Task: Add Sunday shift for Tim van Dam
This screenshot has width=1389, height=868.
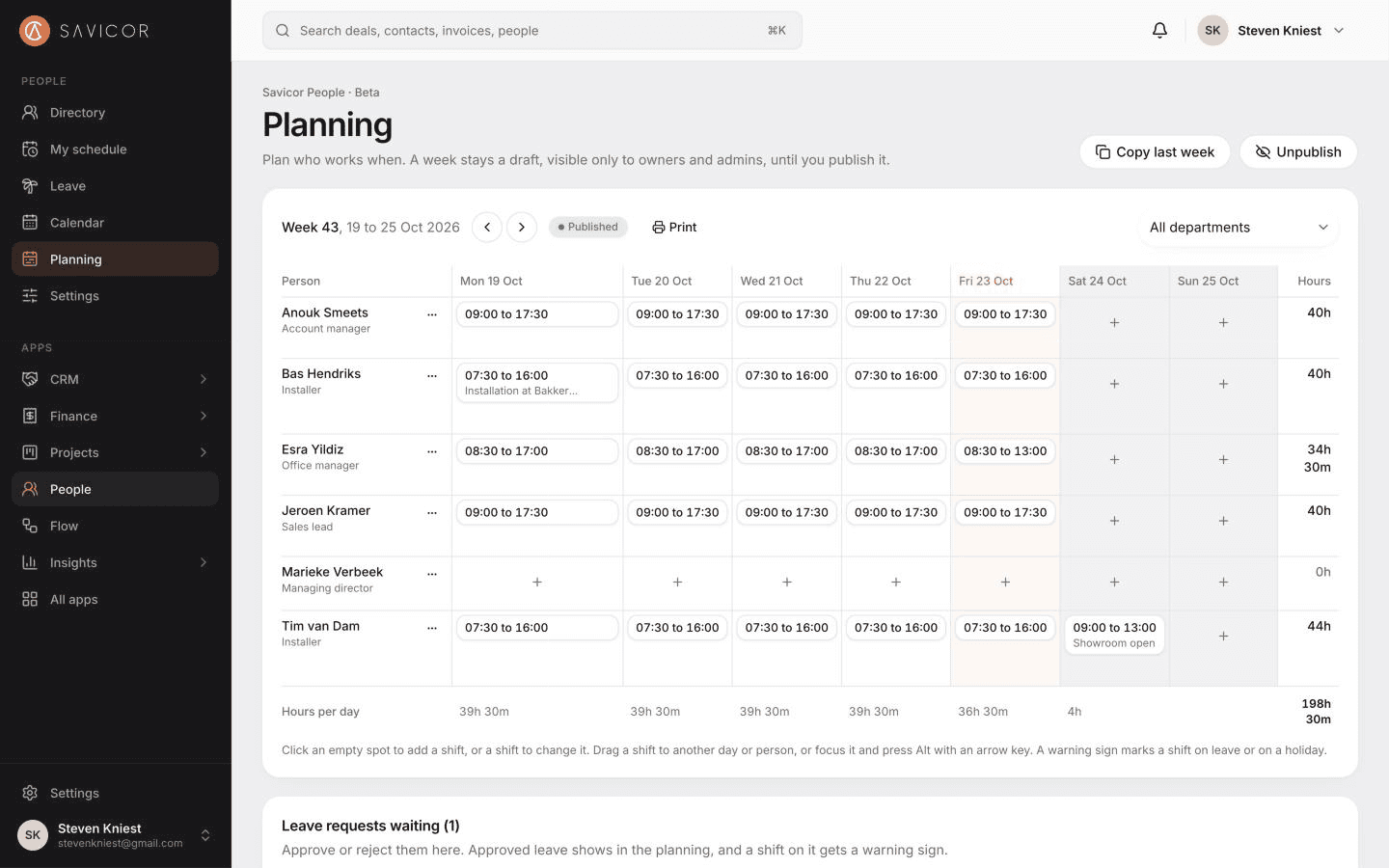Action: click(x=1223, y=637)
